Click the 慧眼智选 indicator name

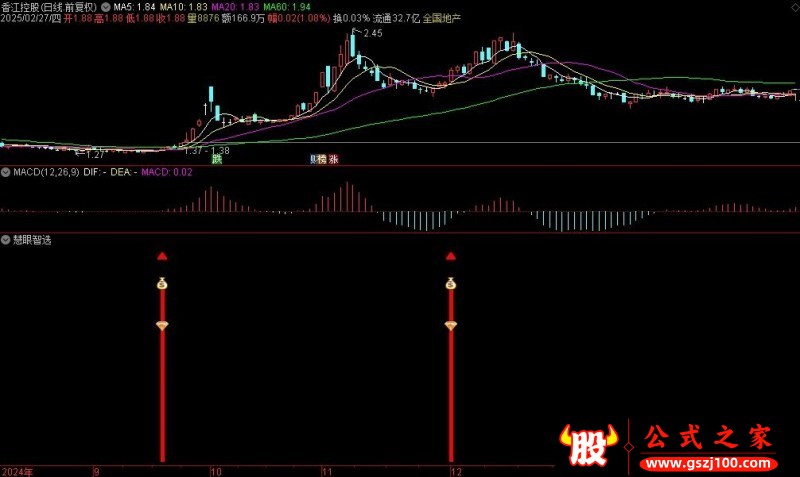click(x=32, y=240)
